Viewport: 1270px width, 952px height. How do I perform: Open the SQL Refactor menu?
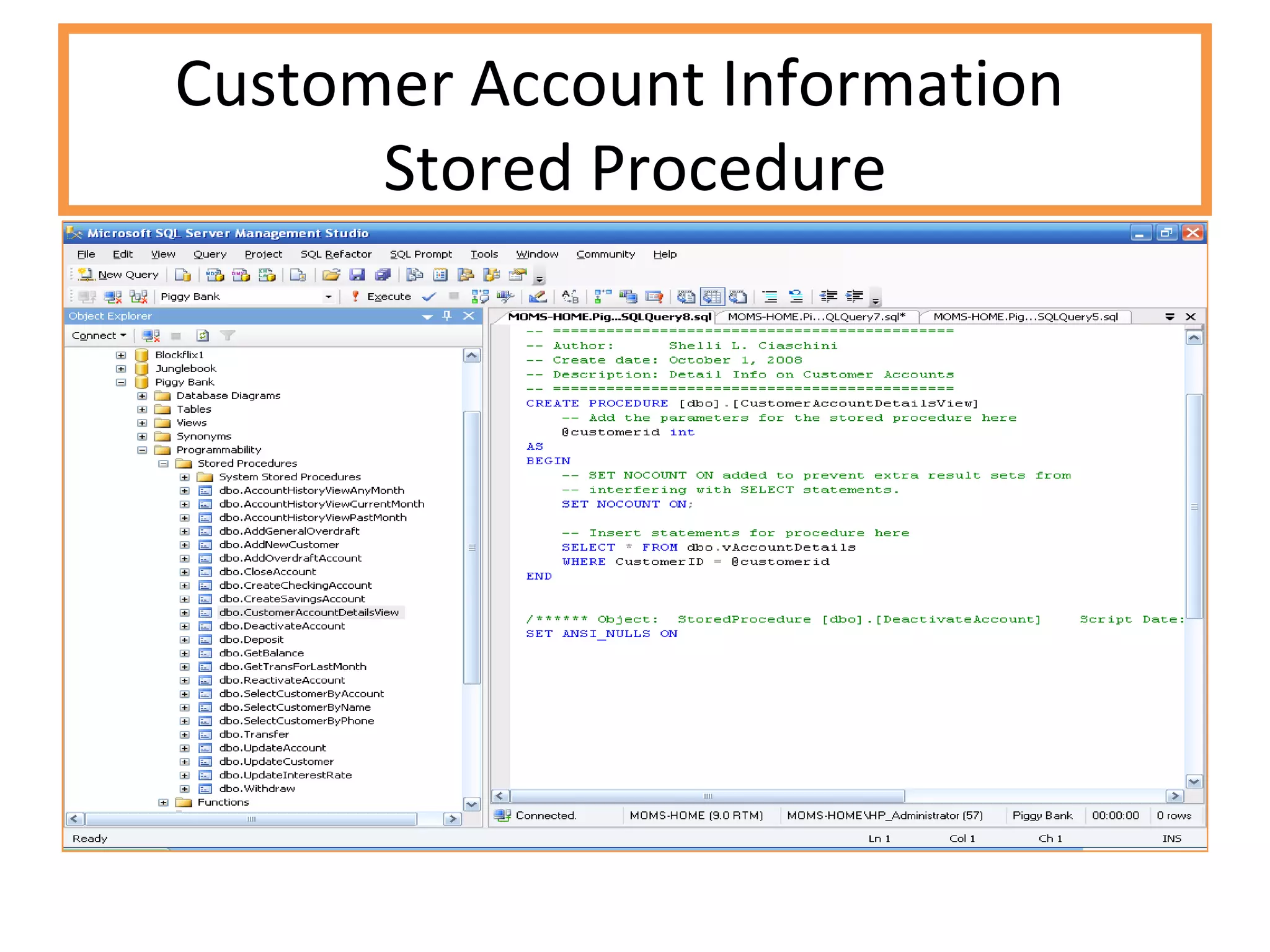pyautogui.click(x=336, y=254)
